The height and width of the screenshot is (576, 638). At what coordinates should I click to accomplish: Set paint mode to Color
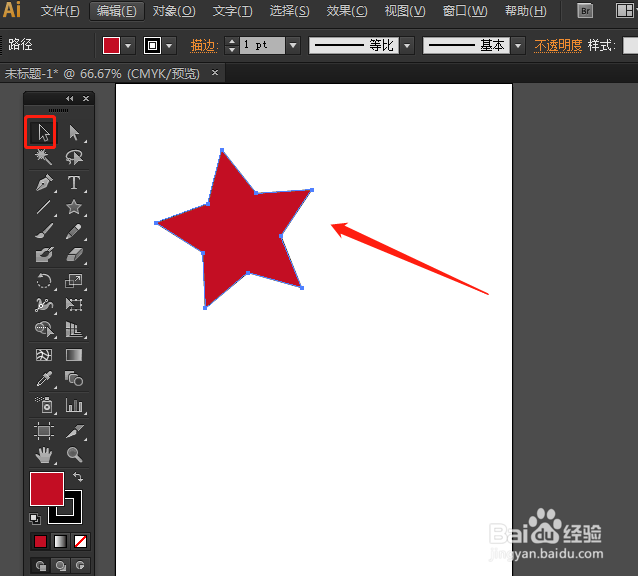click(x=40, y=541)
